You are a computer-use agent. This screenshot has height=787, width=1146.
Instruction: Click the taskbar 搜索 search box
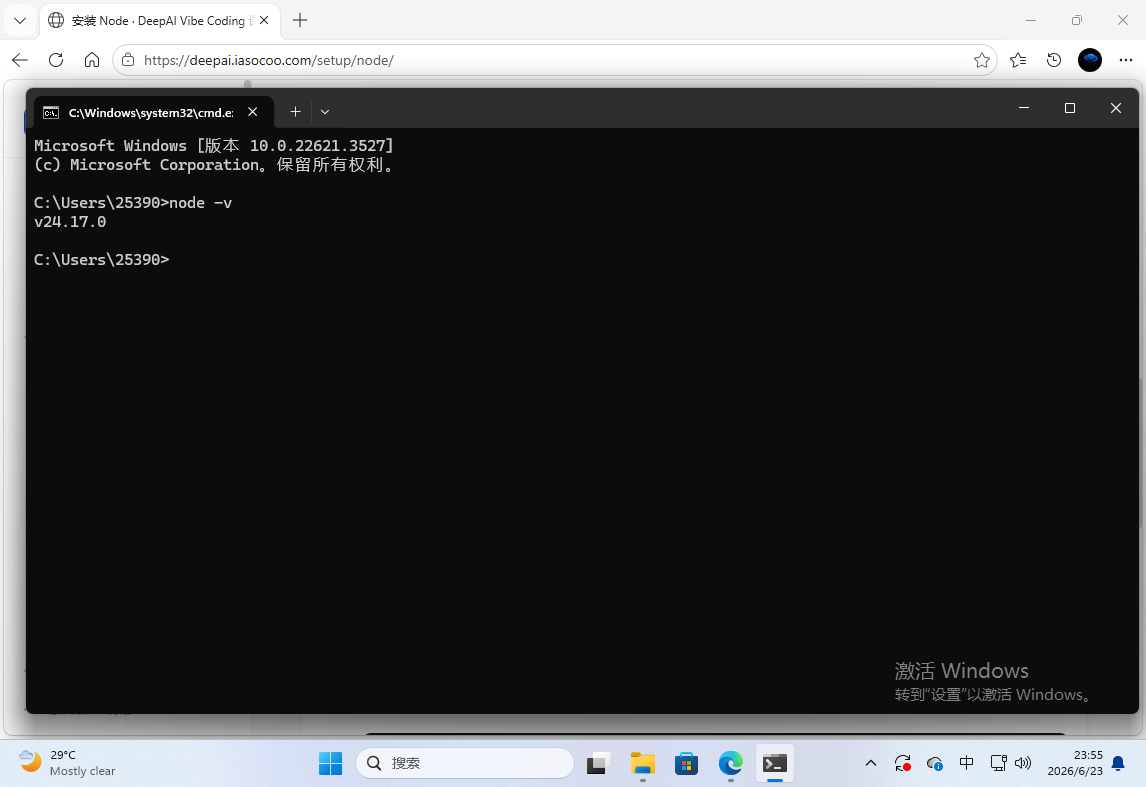click(465, 763)
